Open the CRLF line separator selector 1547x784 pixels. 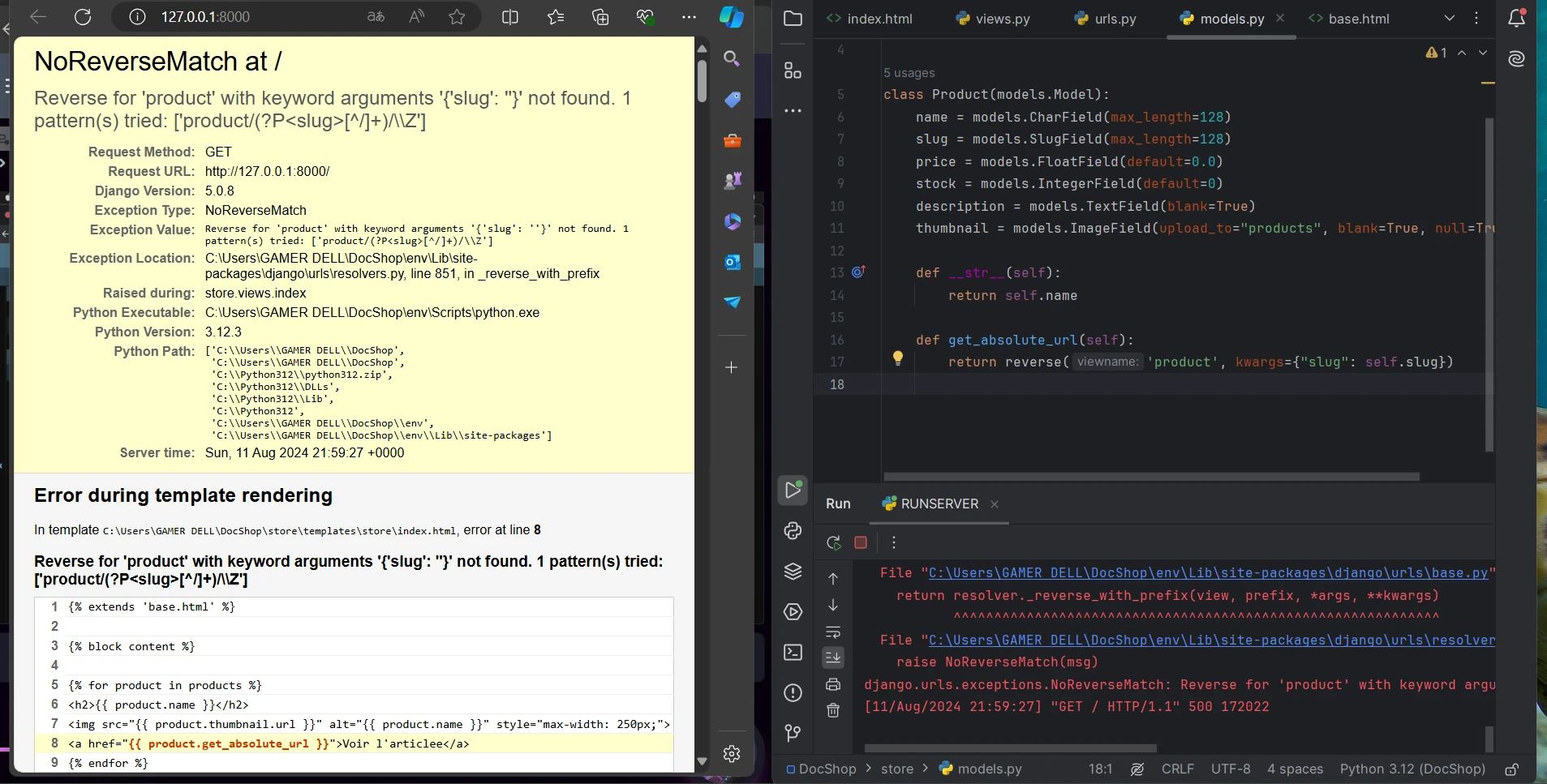point(1177,769)
